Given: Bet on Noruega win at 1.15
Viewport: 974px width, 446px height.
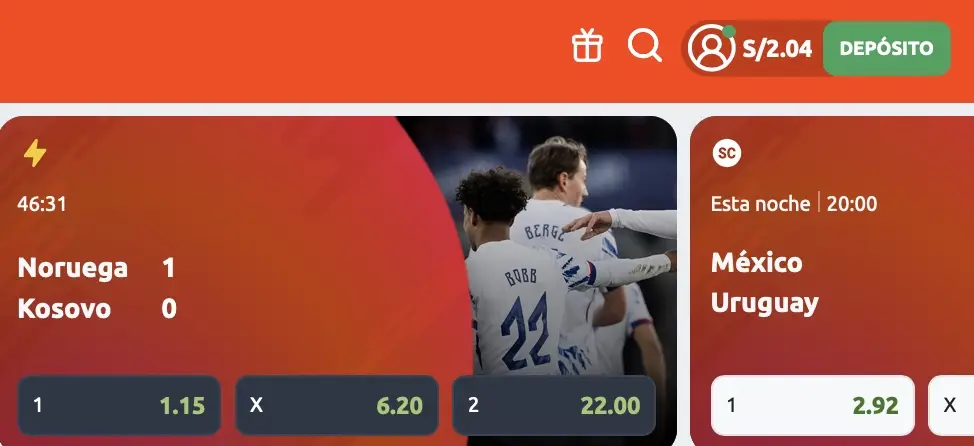Looking at the screenshot, I should point(119,406).
